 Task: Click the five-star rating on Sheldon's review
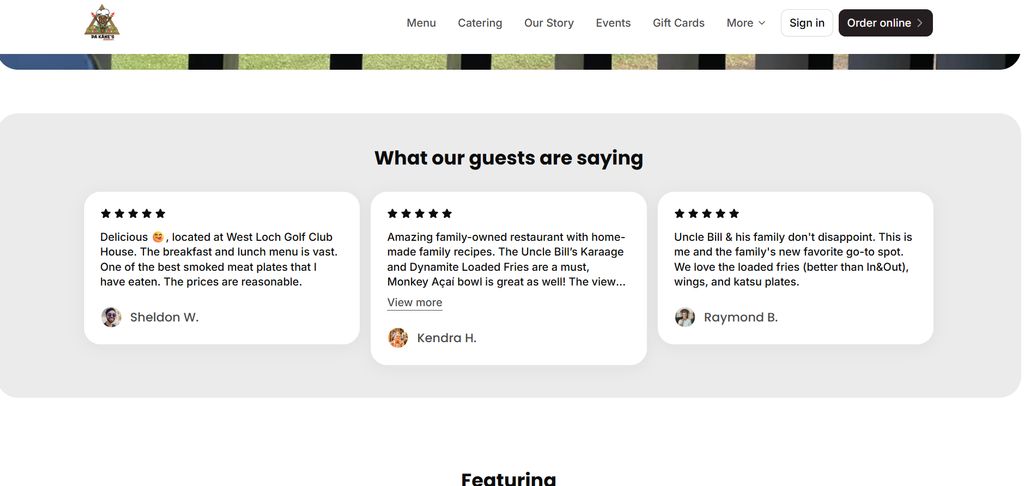point(133,213)
